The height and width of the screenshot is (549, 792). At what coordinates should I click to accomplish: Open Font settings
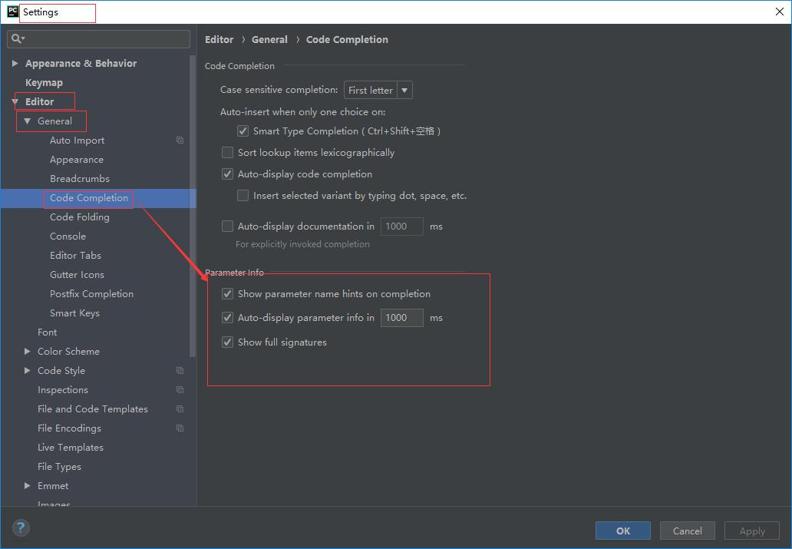pos(47,332)
